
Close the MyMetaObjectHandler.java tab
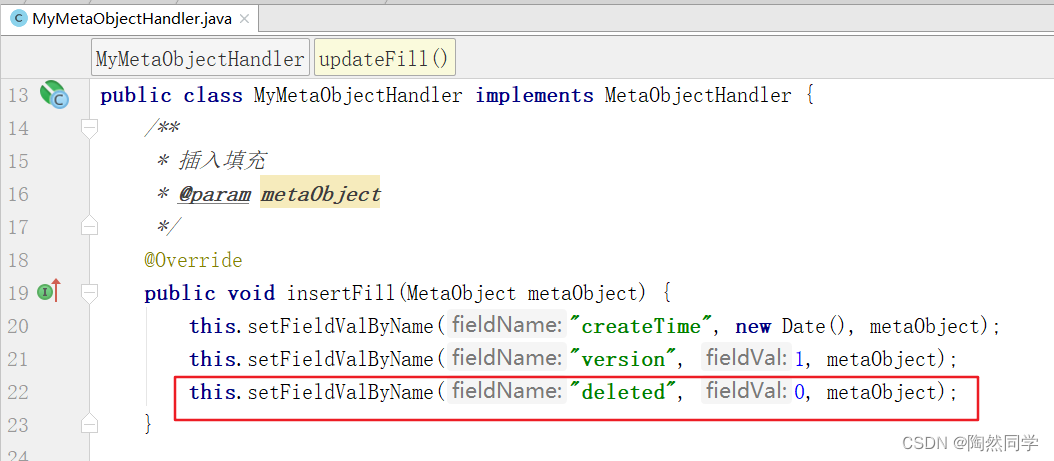tap(244, 19)
